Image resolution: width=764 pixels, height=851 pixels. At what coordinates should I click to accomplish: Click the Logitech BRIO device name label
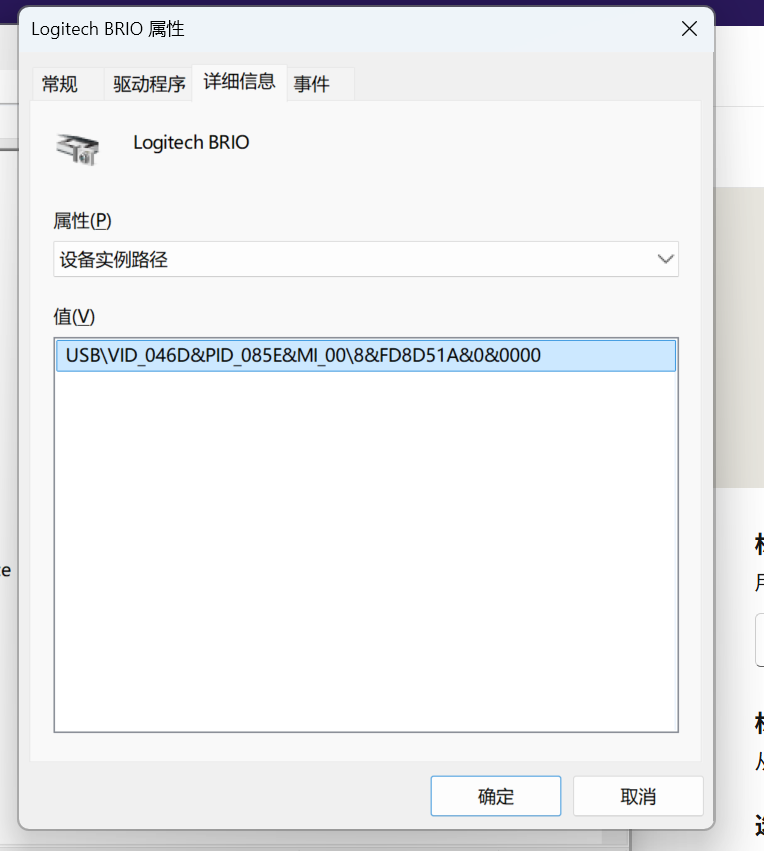[191, 143]
